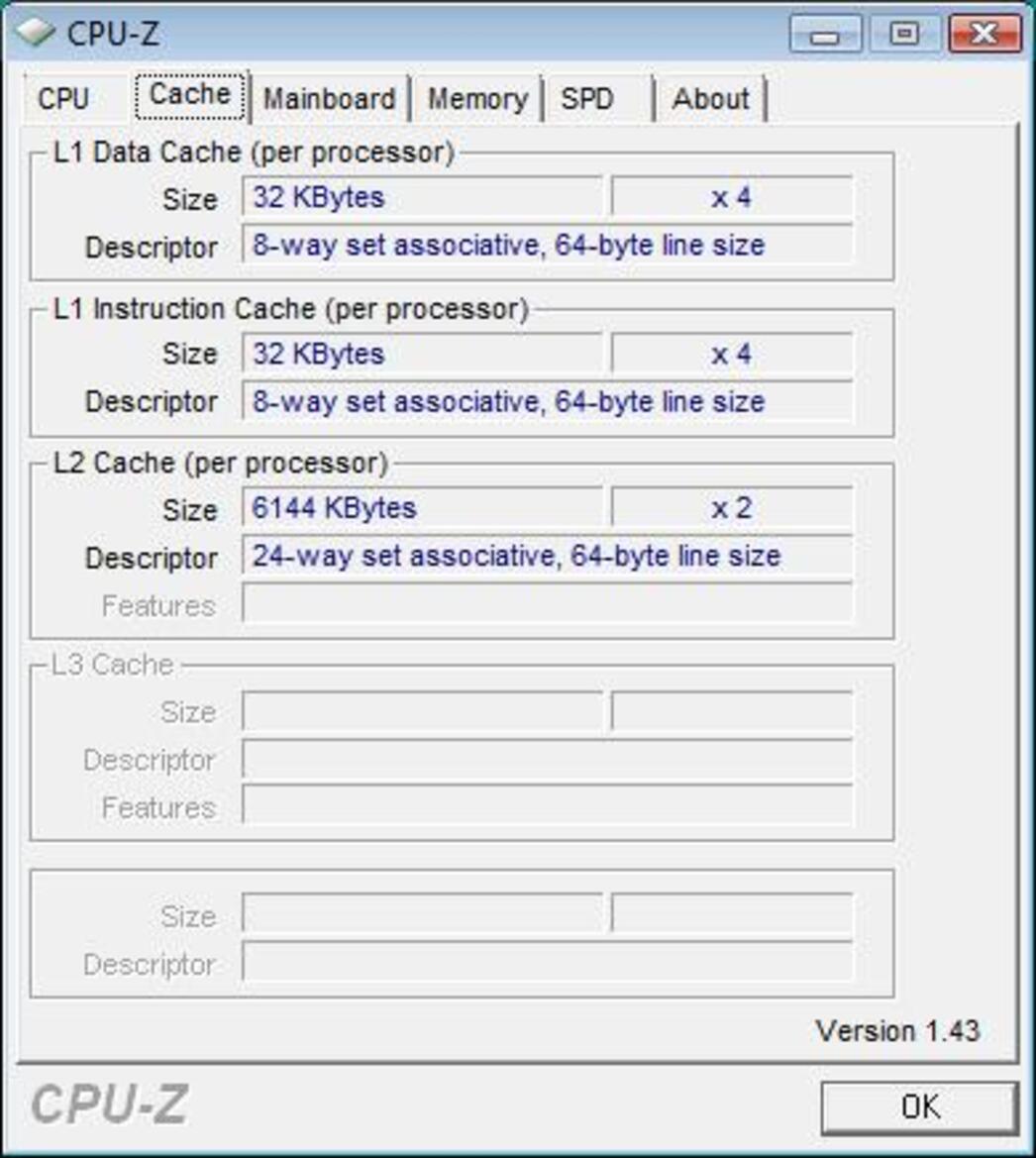Open the Mainboard tab
This screenshot has width=1036, height=1158.
click(x=330, y=98)
